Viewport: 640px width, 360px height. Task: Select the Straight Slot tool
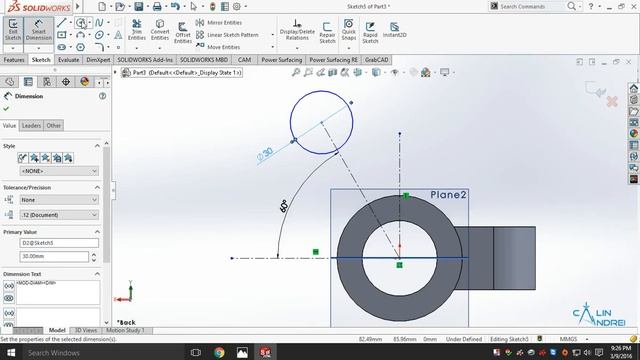click(x=62, y=47)
